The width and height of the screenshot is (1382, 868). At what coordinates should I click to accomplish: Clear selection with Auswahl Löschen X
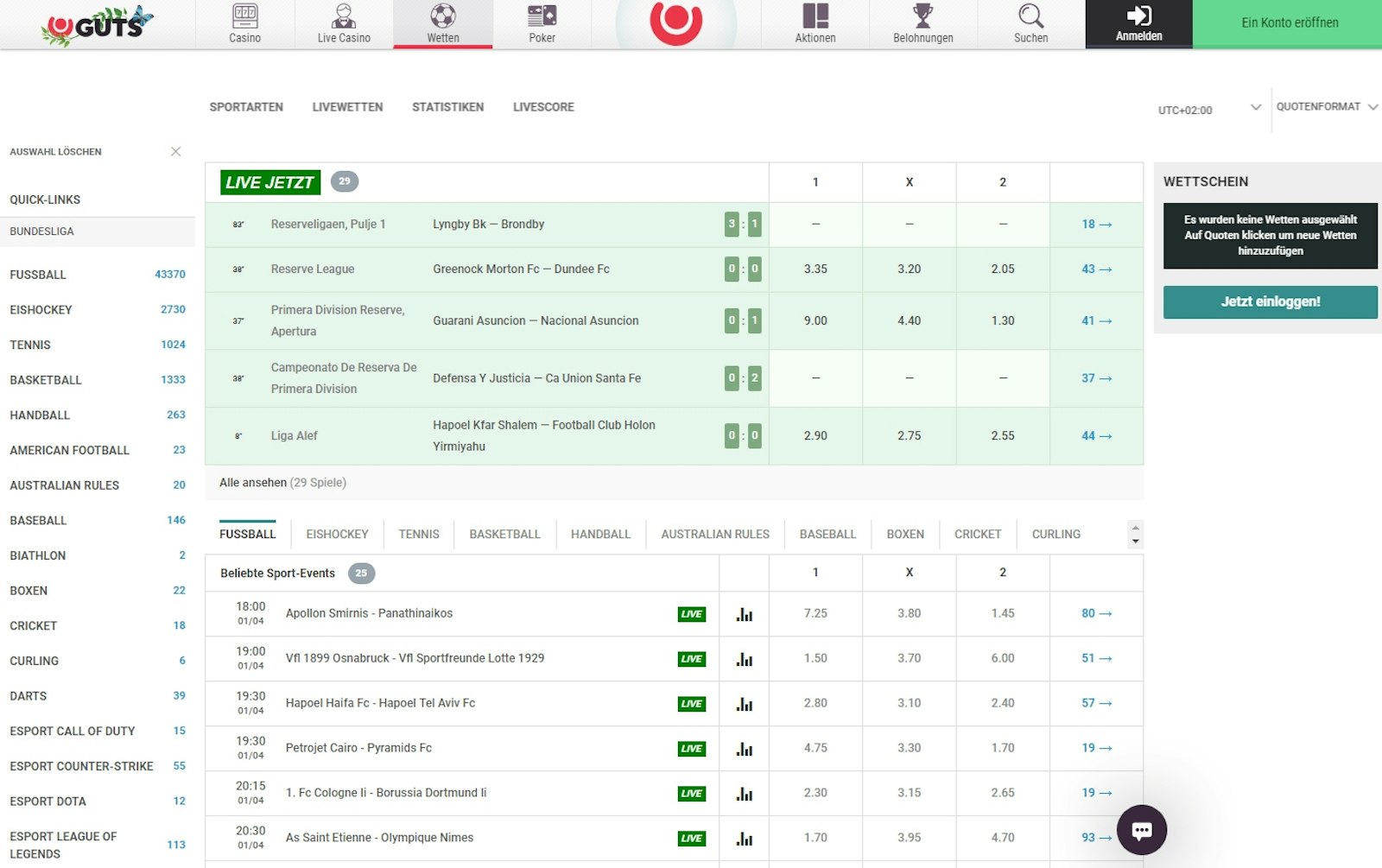point(175,152)
